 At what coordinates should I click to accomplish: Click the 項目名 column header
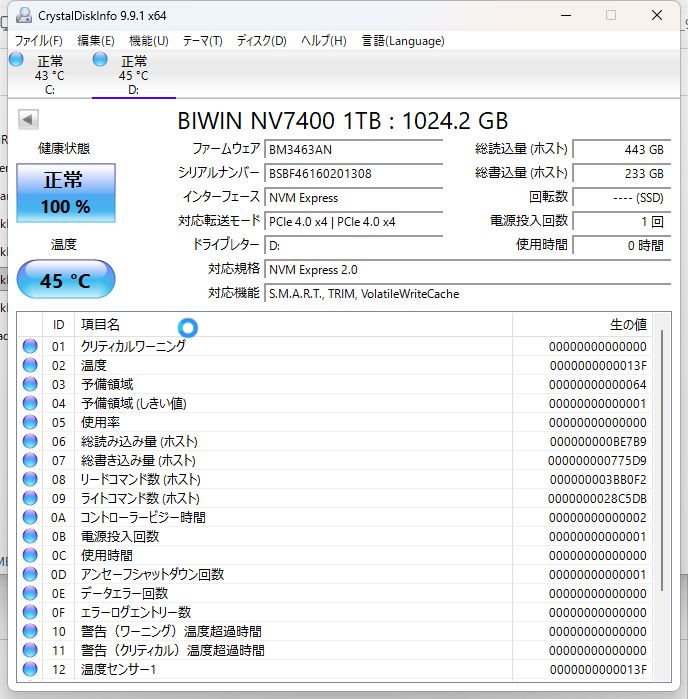pos(293,325)
